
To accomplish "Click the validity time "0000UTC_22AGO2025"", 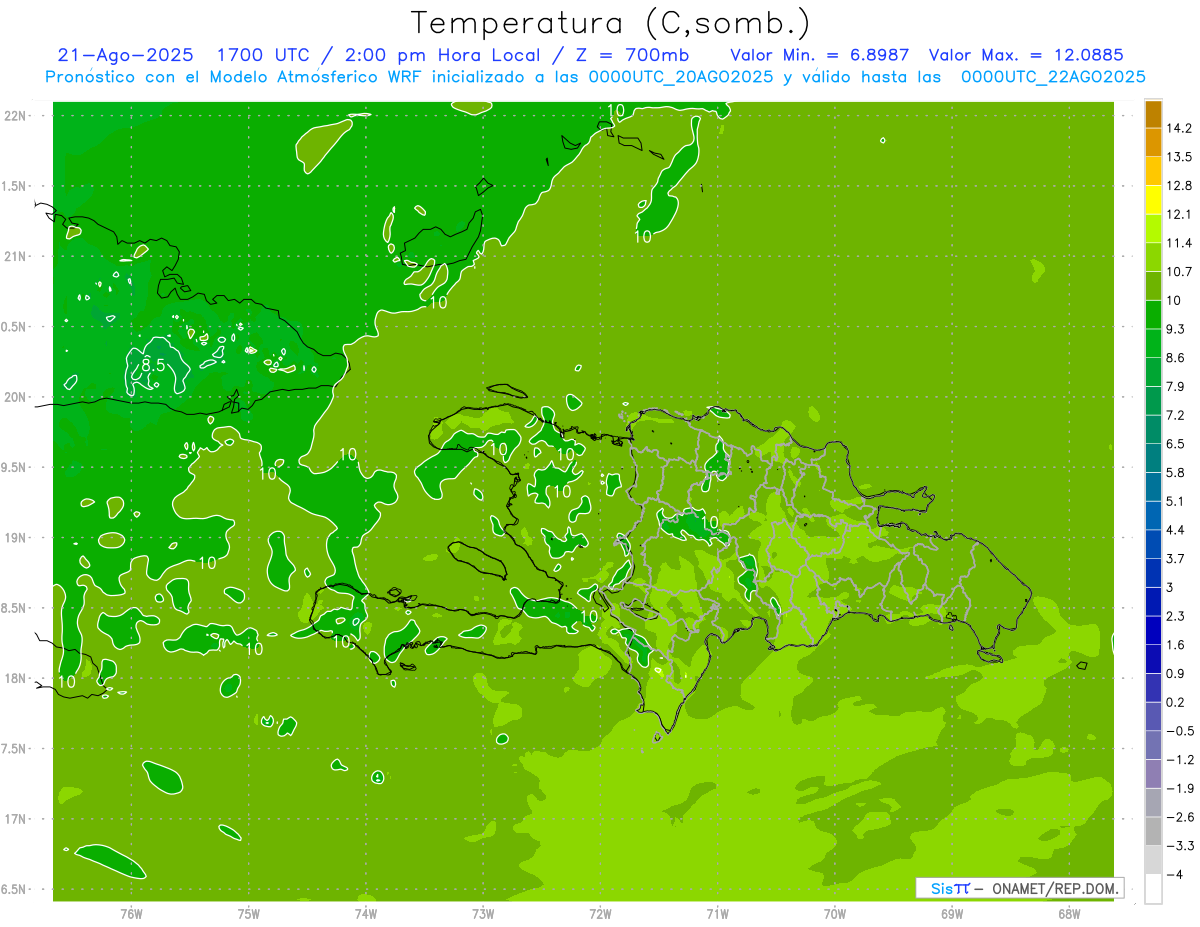I will 1053,77.
